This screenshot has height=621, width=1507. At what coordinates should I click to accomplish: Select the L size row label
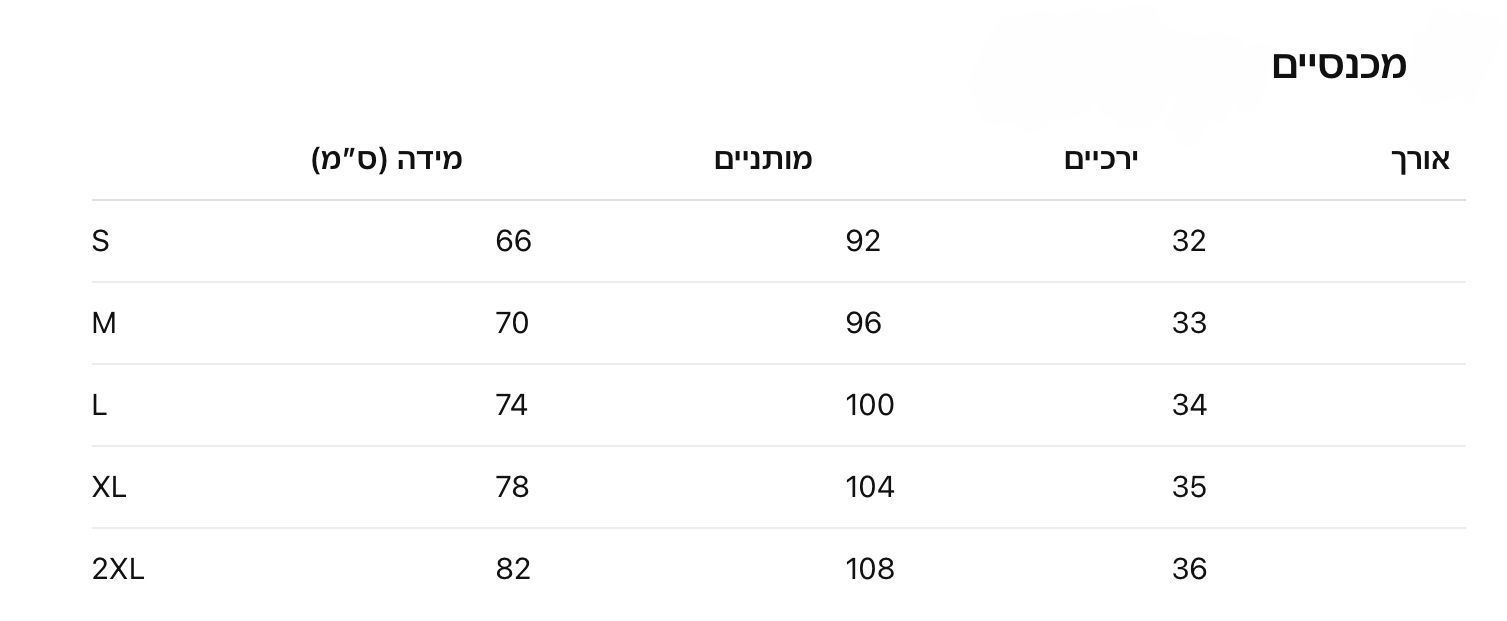99,405
